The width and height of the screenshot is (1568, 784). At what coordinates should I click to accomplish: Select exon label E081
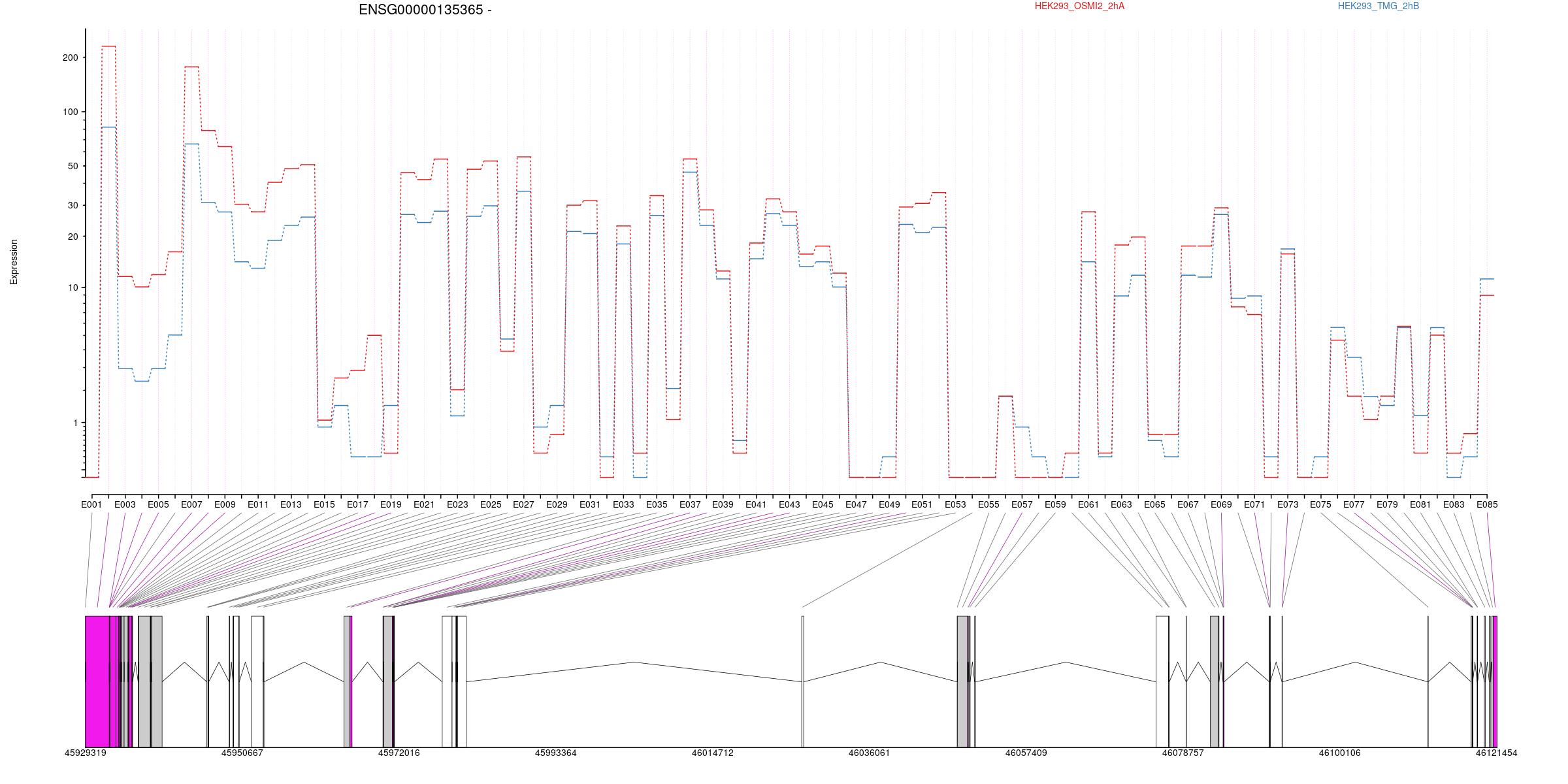point(1420,504)
